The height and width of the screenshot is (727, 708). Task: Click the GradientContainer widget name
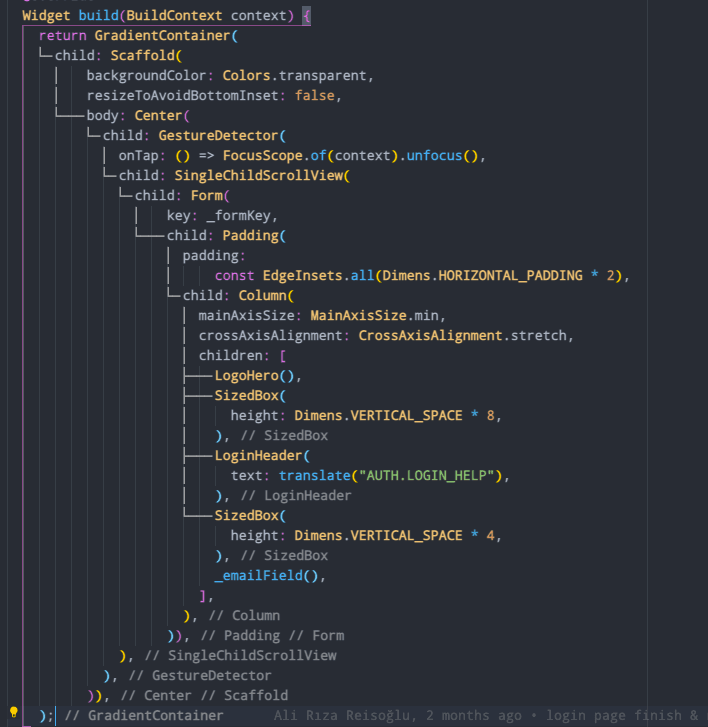tap(162, 36)
